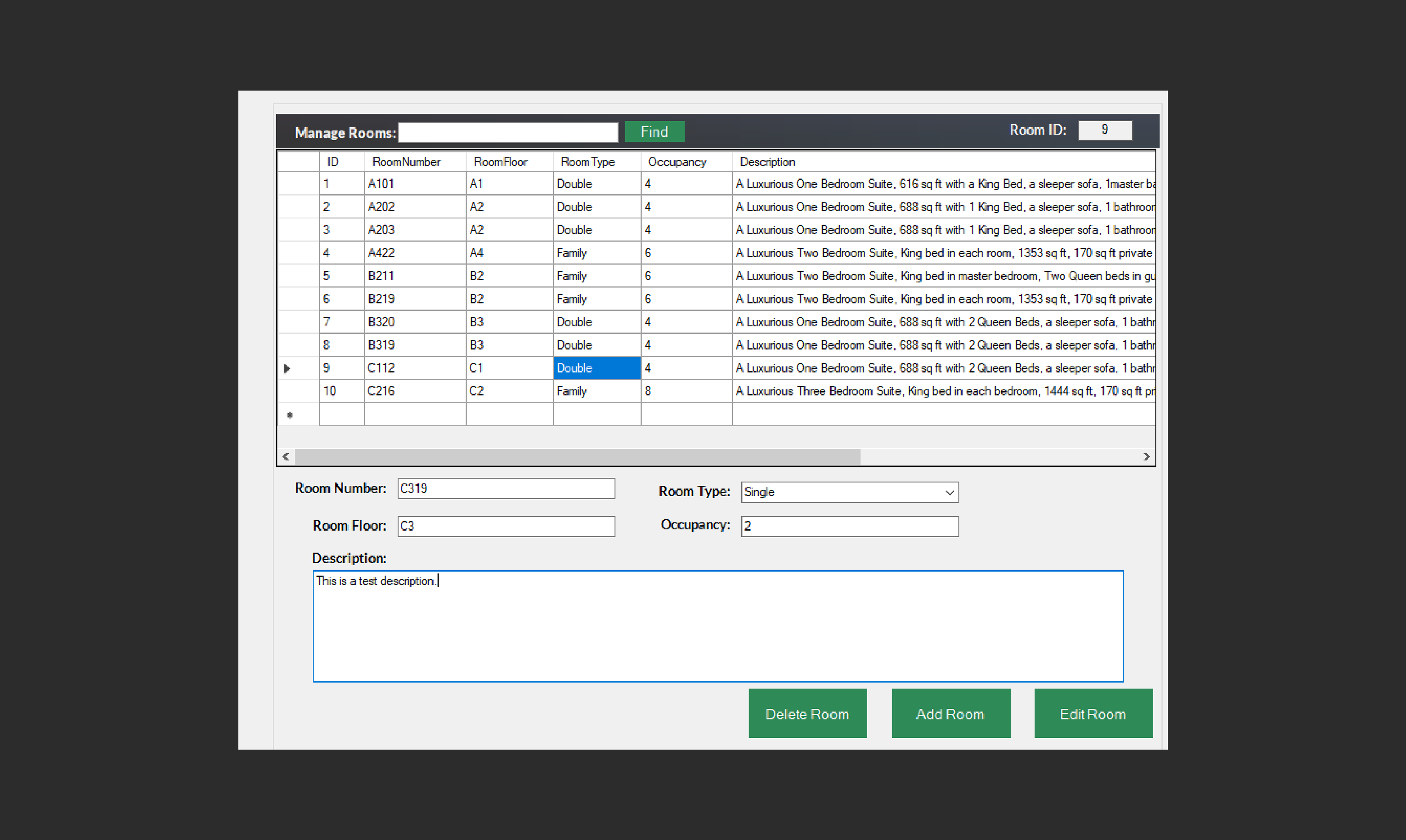Click Double type cell for room B320
Screen dimensions: 1406x840
coord(596,321)
